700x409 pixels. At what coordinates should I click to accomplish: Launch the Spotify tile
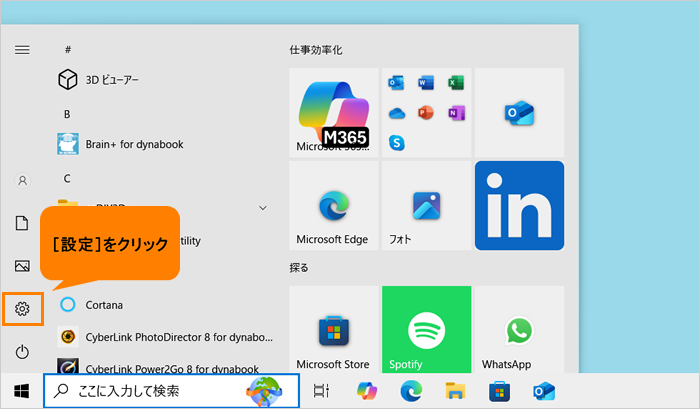tap(427, 330)
